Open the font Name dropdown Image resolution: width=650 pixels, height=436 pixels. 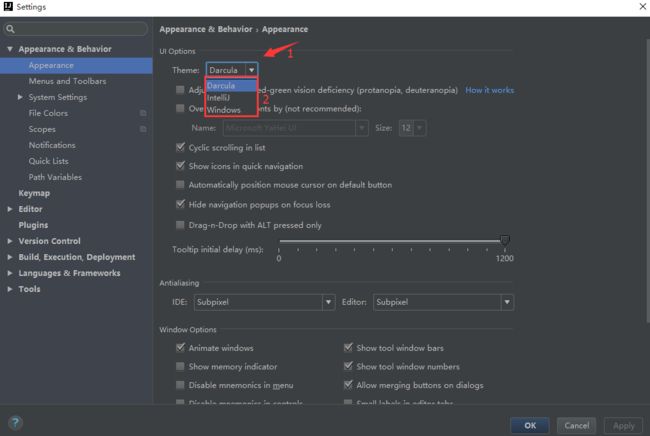361,128
